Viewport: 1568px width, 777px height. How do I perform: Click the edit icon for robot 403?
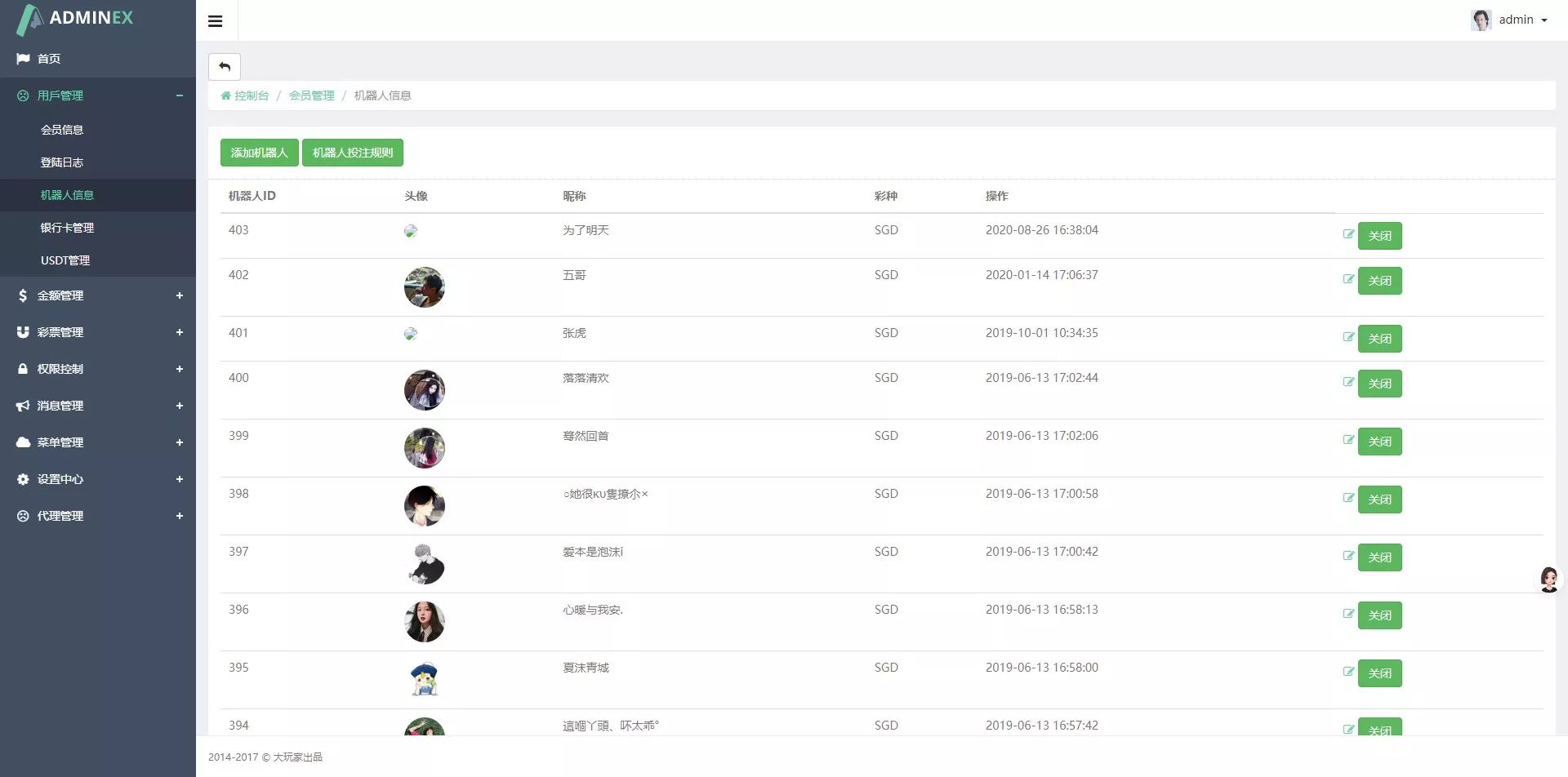(1348, 234)
